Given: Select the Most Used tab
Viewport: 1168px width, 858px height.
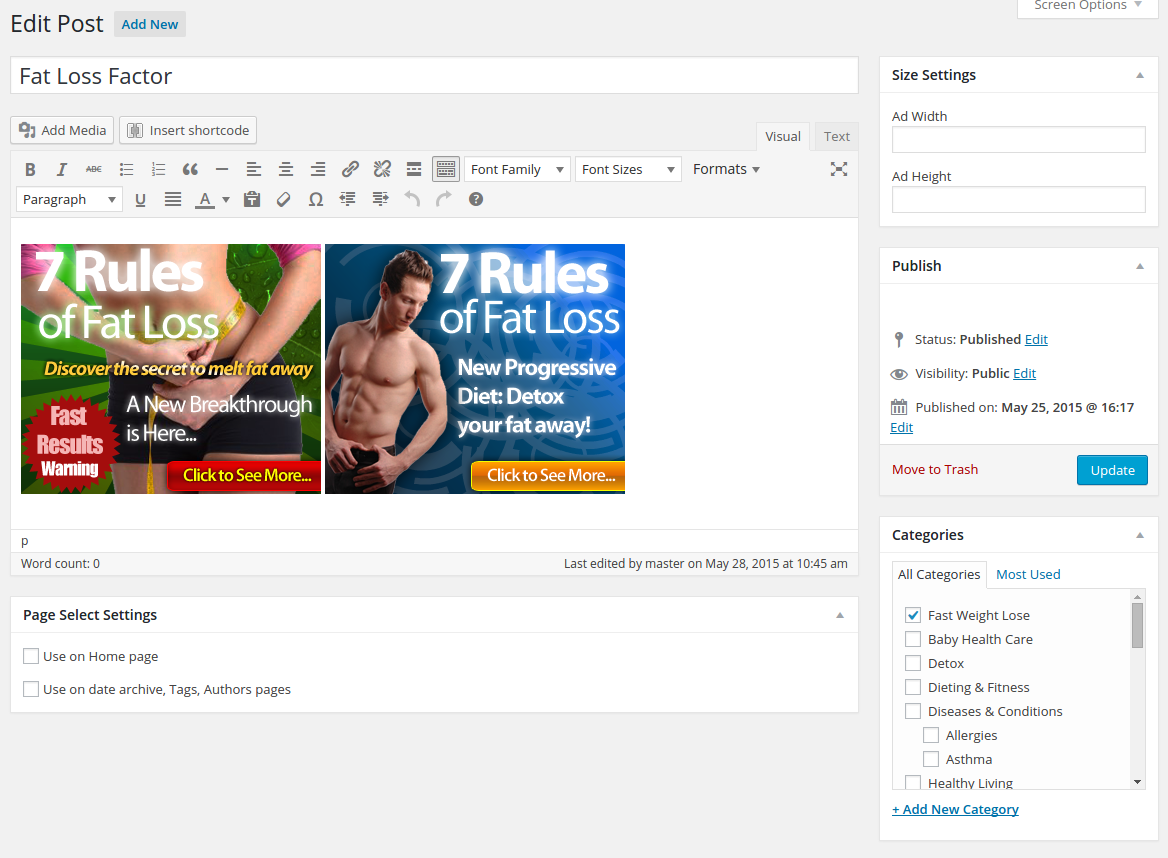Looking at the screenshot, I should tap(1028, 574).
